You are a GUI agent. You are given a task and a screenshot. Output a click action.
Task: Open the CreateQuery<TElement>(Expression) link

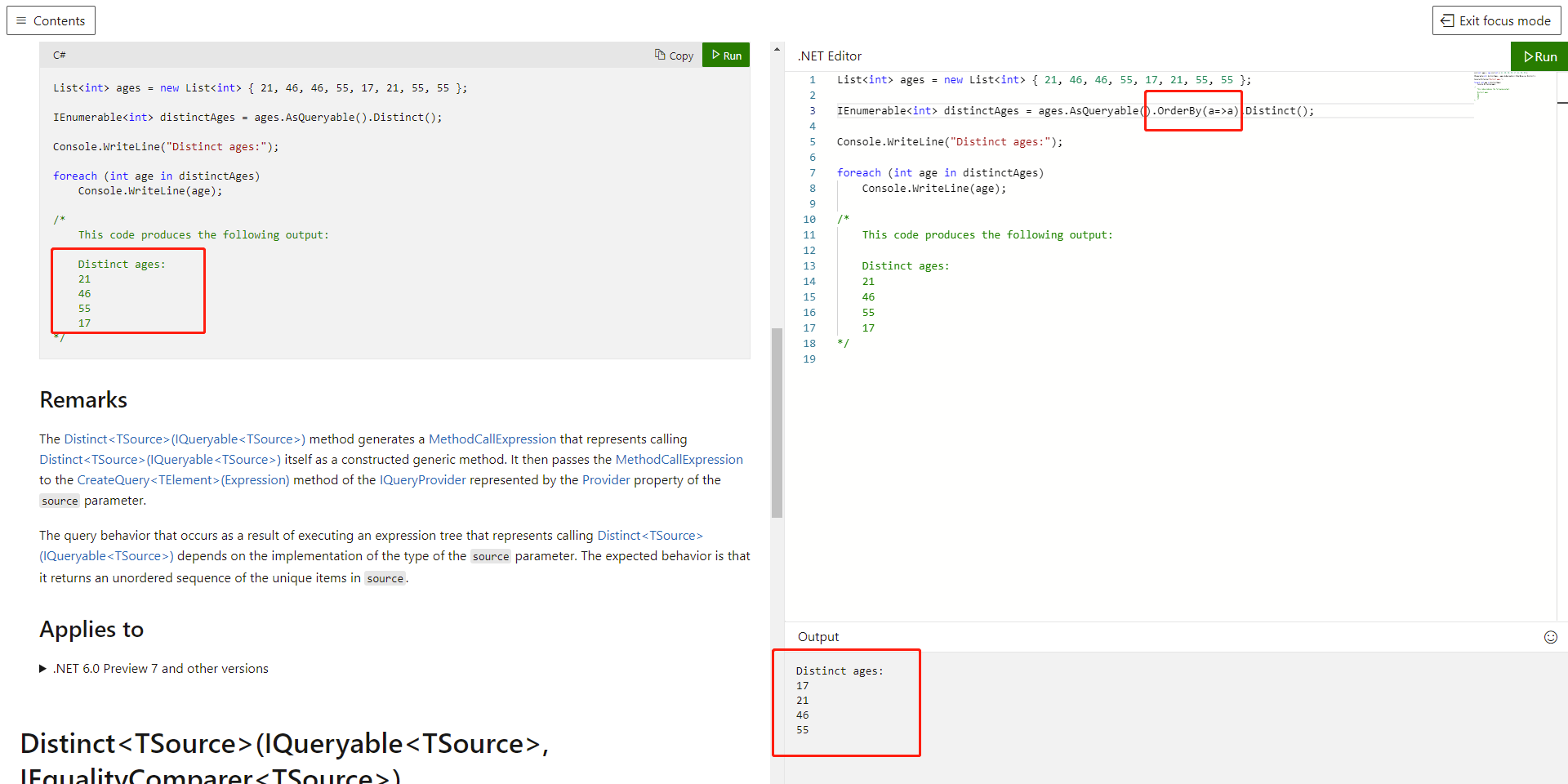point(183,480)
